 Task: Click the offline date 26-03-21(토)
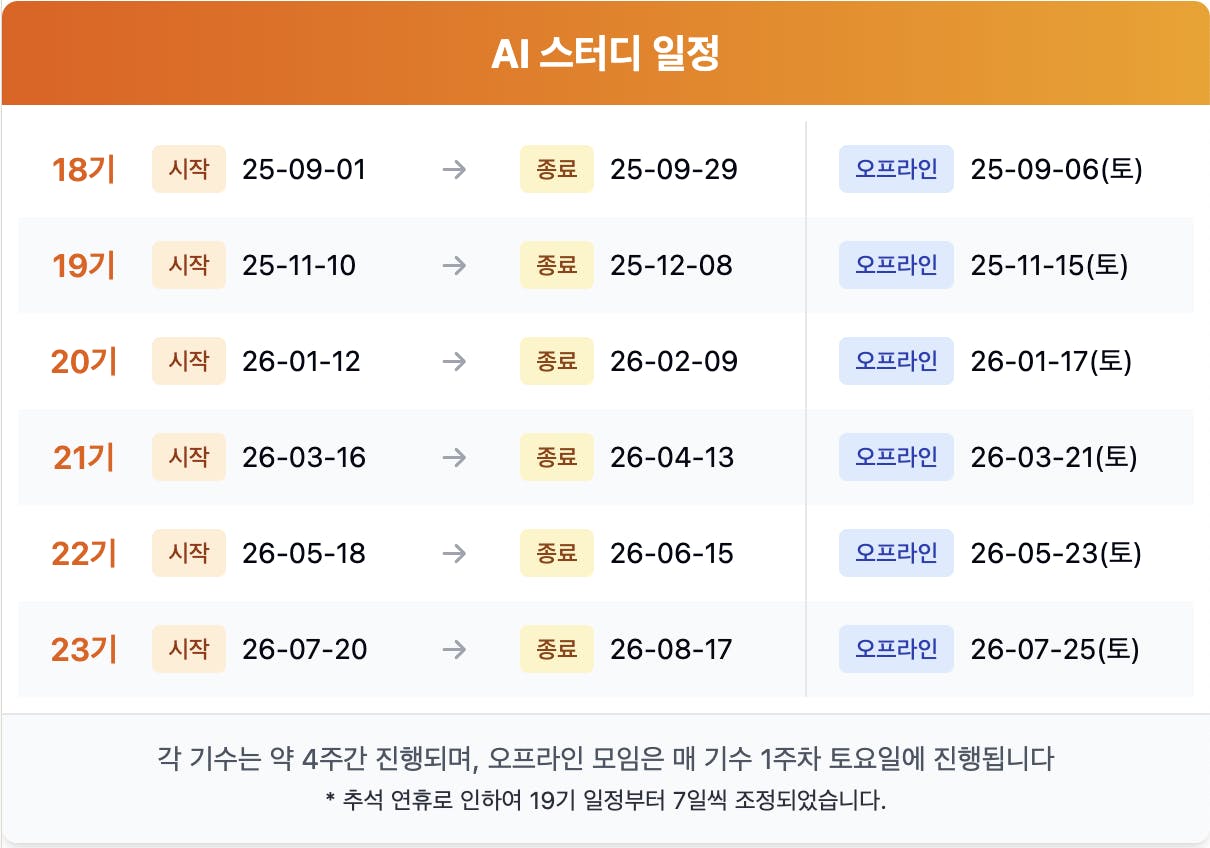tap(1054, 458)
